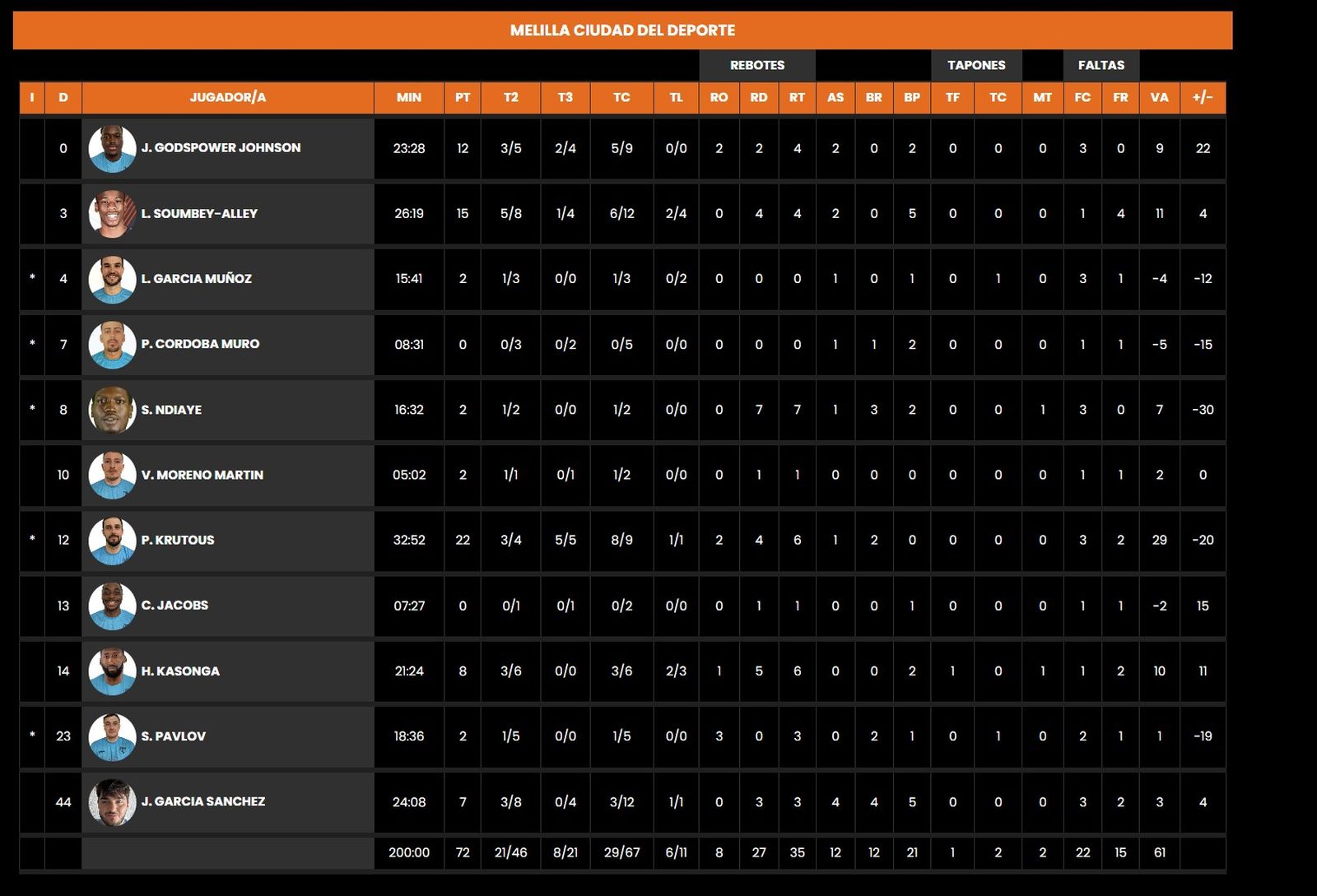This screenshot has height=896, width=1317.
Task: Select V. Moreno Martin player name
Action: tap(202, 475)
